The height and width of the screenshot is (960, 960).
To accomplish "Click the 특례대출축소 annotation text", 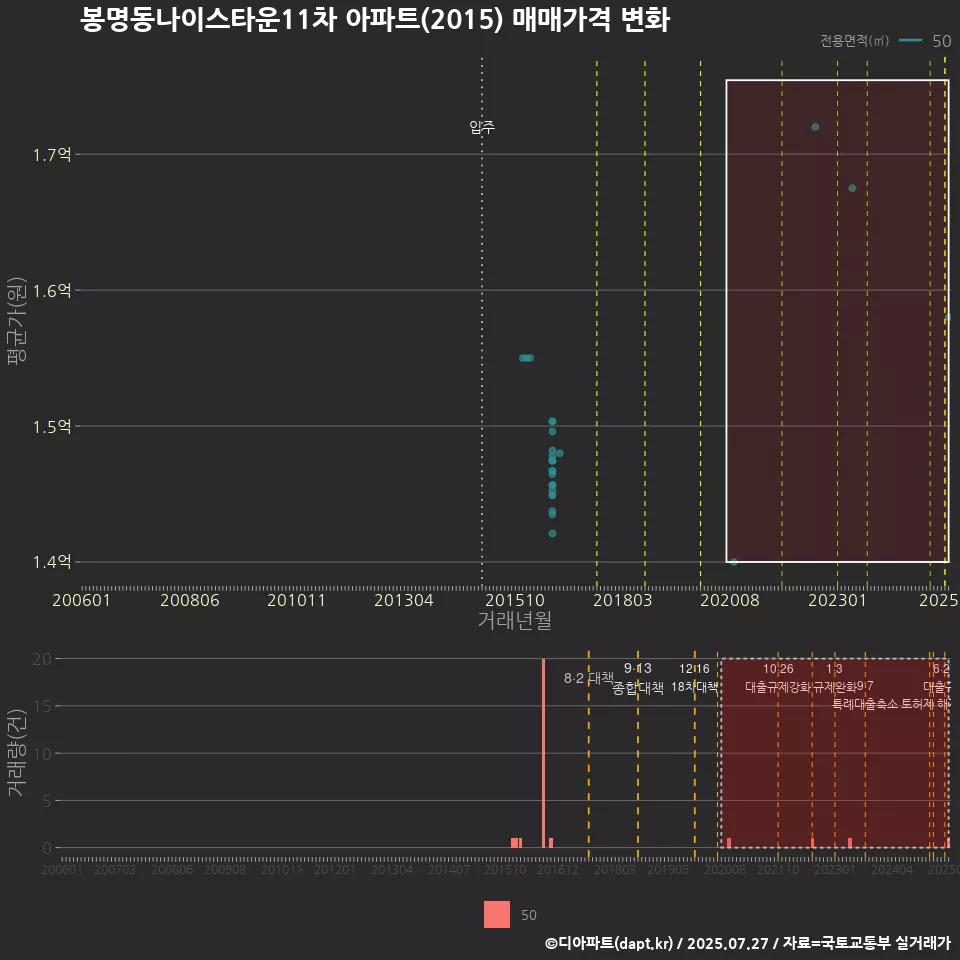I will click(x=864, y=704).
